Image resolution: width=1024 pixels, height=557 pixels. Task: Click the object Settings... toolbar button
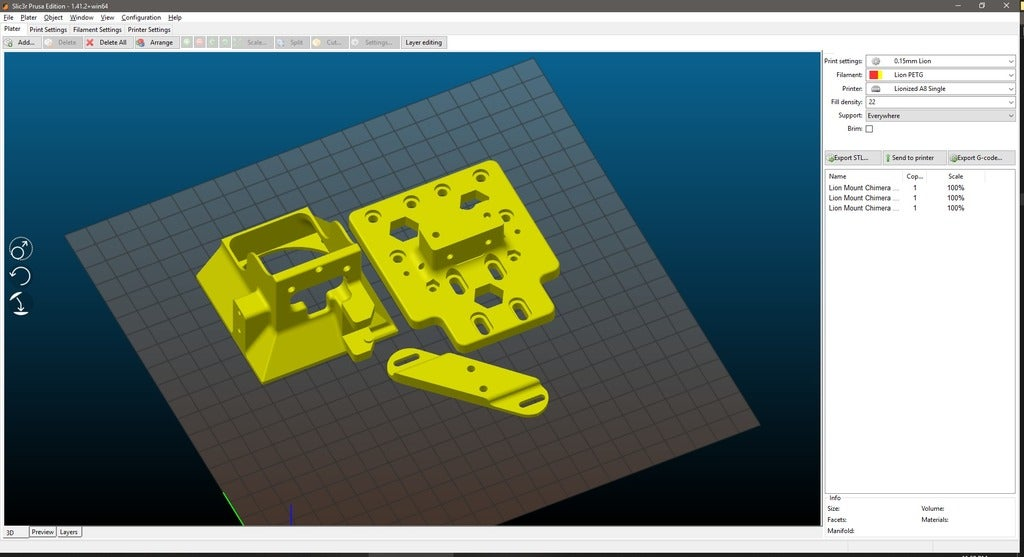(x=374, y=42)
